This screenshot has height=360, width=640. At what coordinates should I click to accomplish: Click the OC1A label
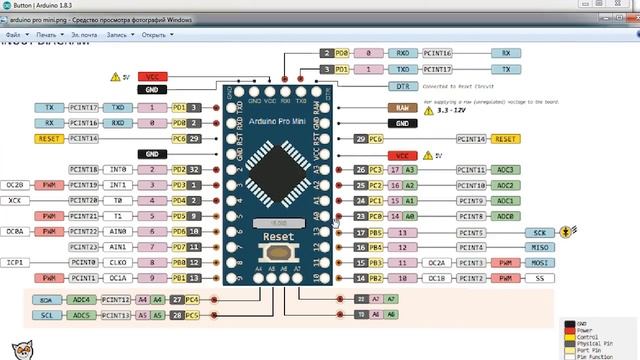118,278
